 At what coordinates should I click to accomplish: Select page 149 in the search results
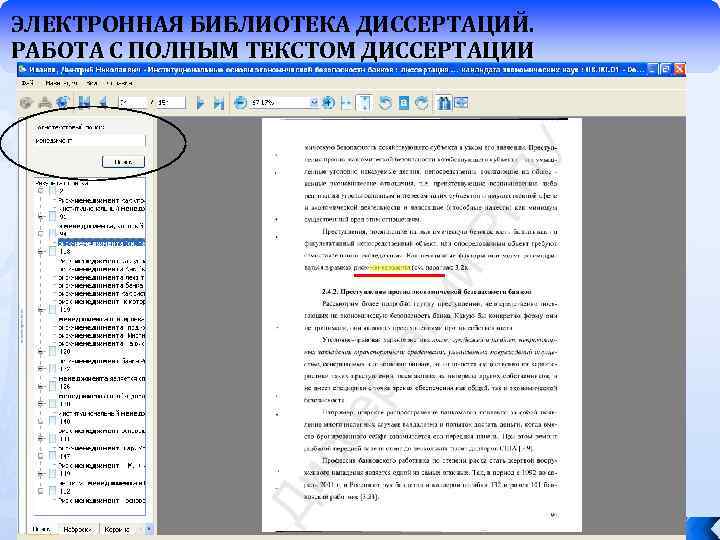pyautogui.click(x=65, y=473)
